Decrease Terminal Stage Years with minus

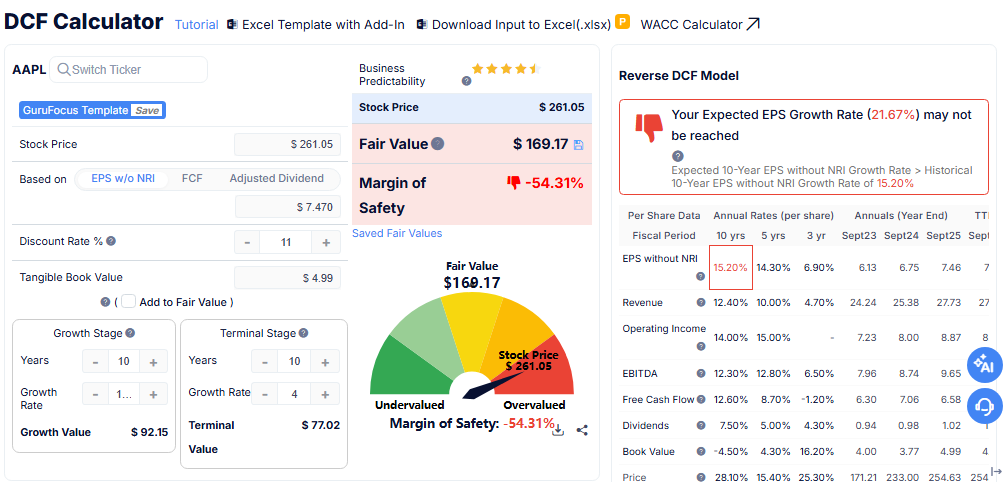(x=264, y=362)
